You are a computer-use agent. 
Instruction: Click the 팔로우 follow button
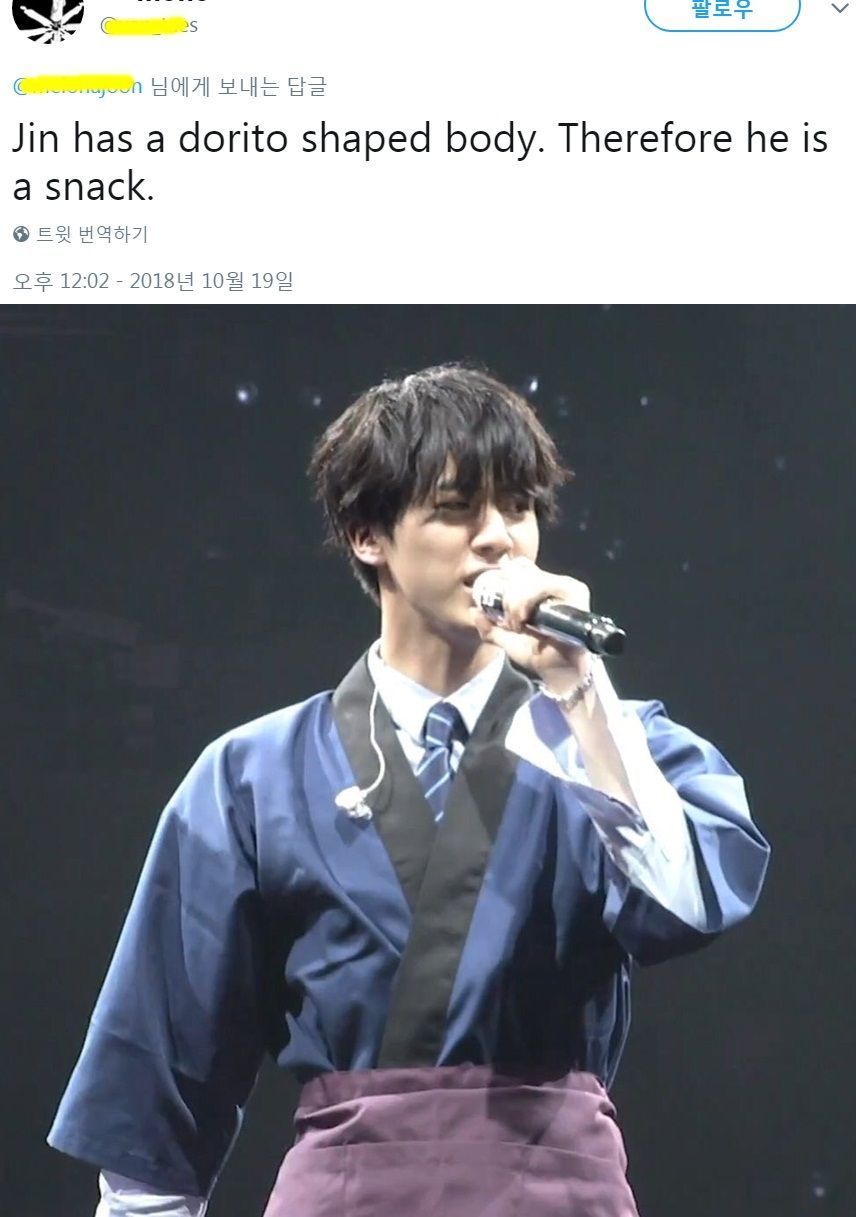click(722, 11)
